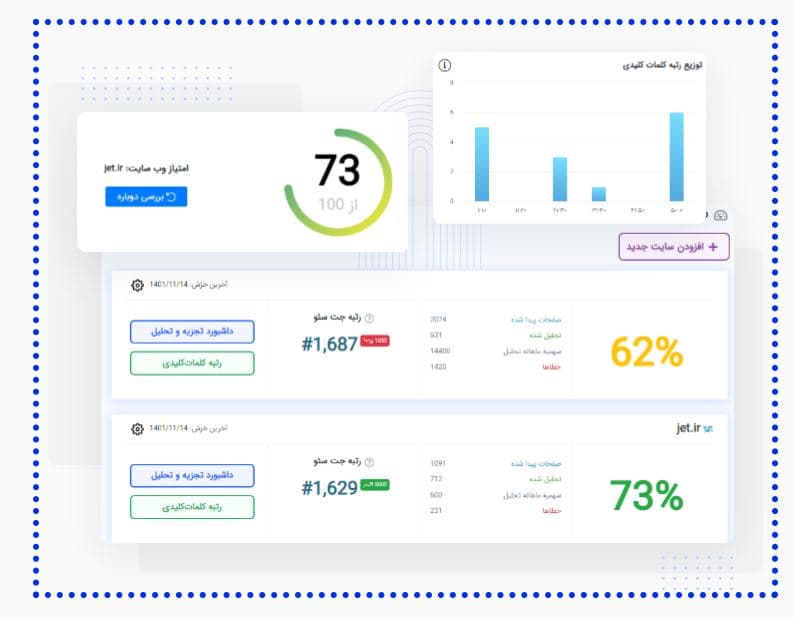The height and width of the screenshot is (619, 793).
Task: Click the speedometer icon above the add-site button
Action: pyautogui.click(x=722, y=214)
